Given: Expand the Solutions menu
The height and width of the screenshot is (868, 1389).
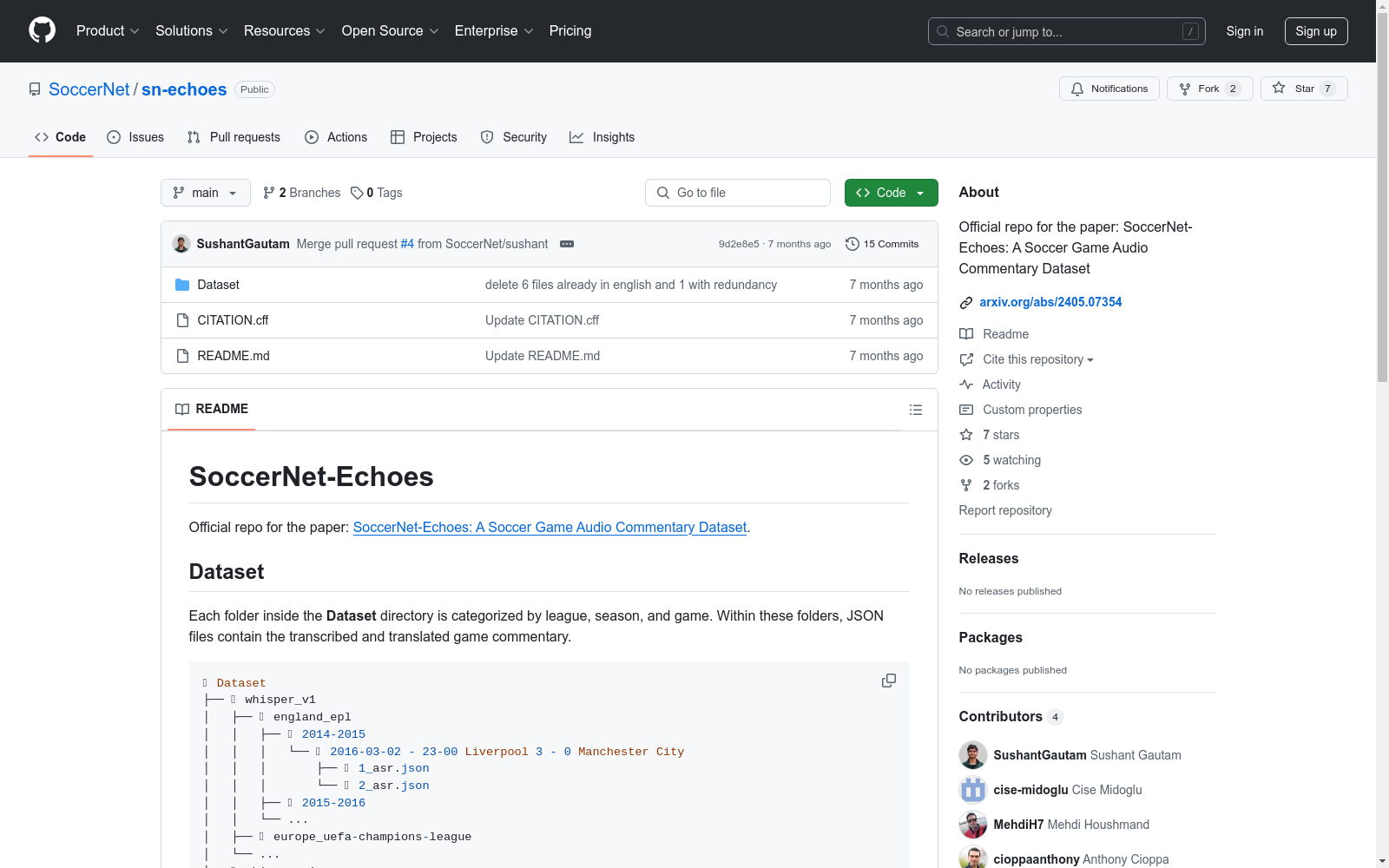Looking at the screenshot, I should coord(192,31).
